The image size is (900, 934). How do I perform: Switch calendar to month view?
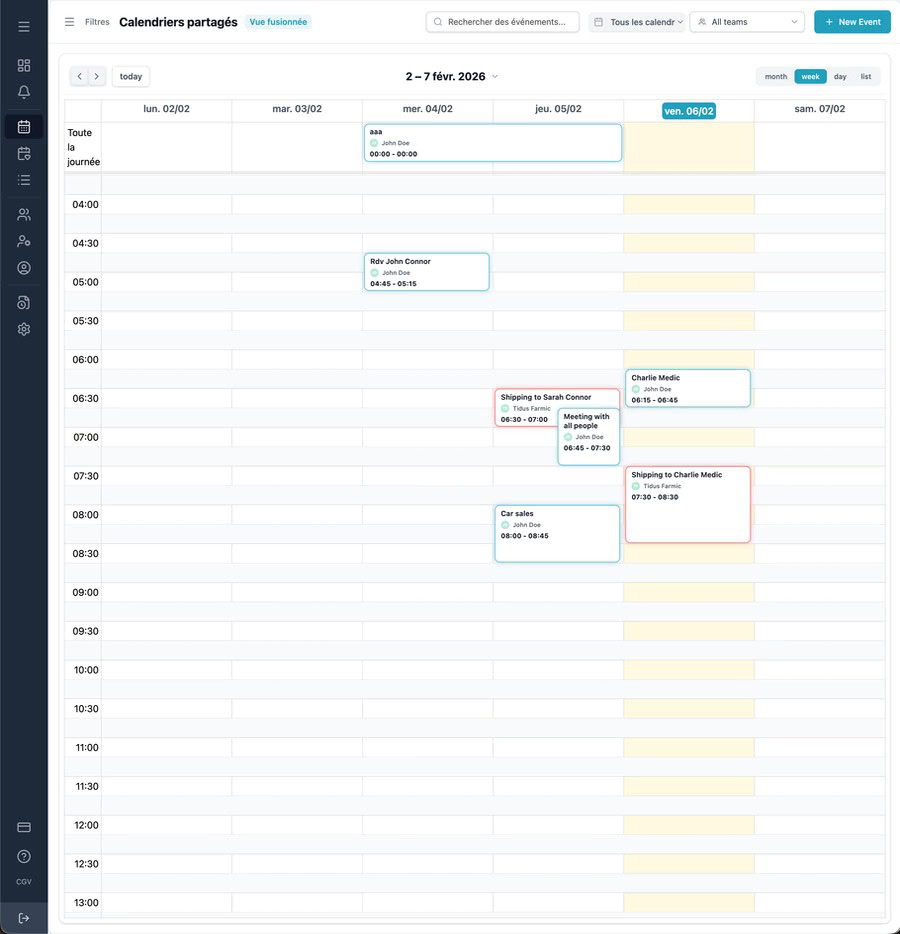point(775,76)
